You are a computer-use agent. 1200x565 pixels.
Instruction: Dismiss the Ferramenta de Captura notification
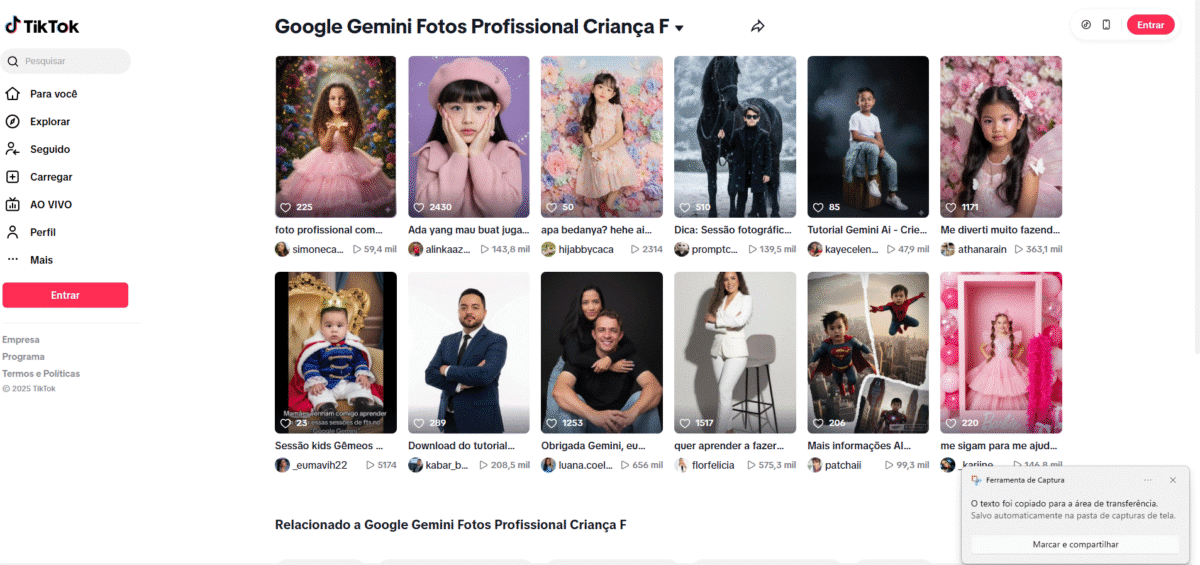point(1173,480)
